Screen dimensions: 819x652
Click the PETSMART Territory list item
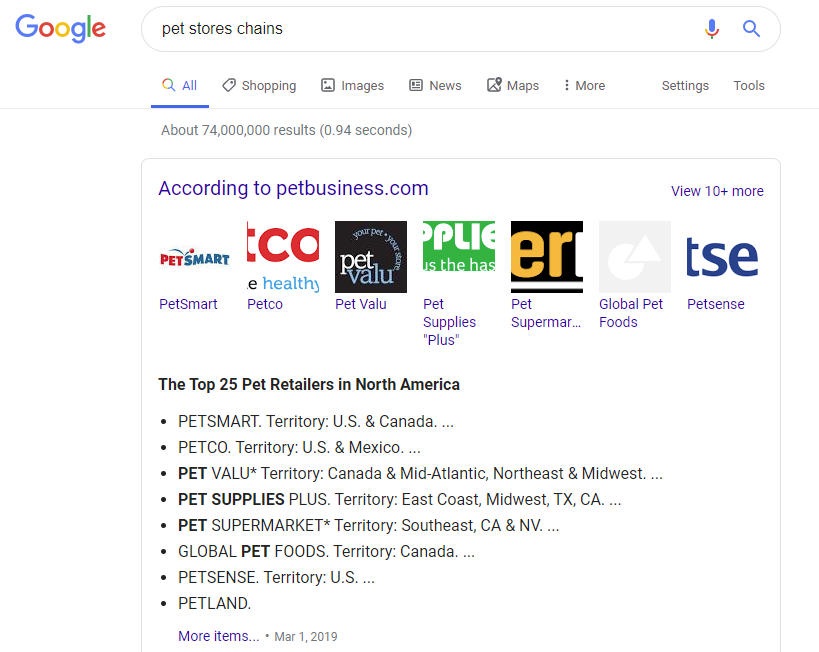[x=316, y=421]
